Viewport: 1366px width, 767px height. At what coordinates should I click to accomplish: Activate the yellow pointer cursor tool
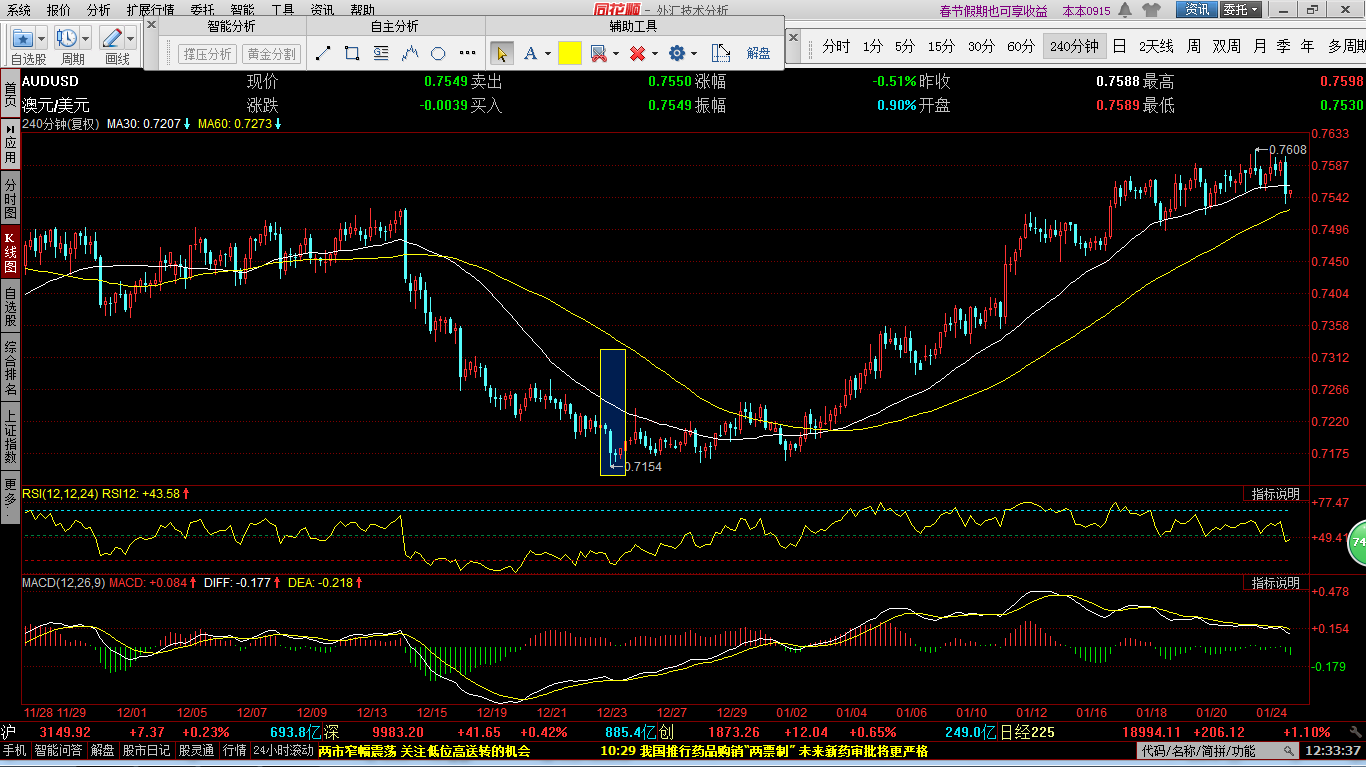tap(502, 53)
